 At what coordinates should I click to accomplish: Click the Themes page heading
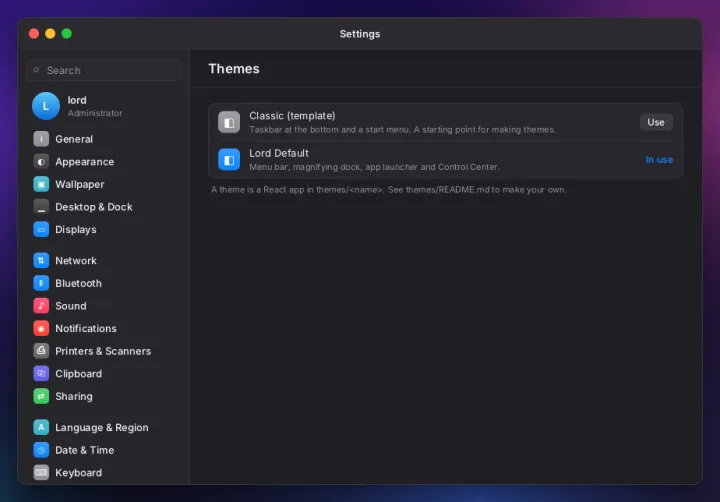click(x=234, y=68)
